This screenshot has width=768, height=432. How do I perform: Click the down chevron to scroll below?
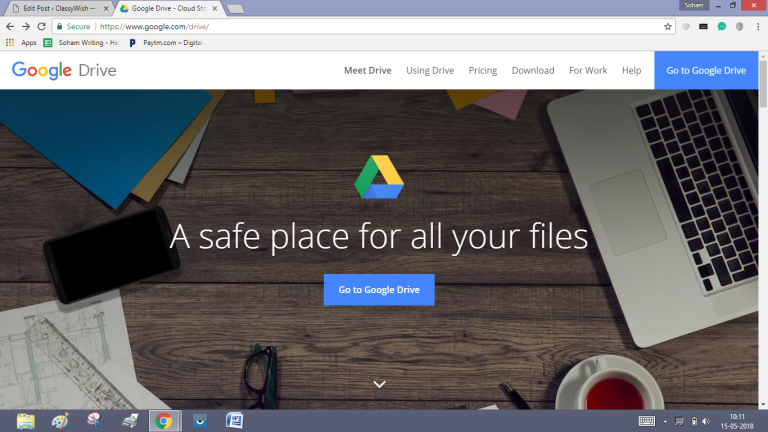379,384
